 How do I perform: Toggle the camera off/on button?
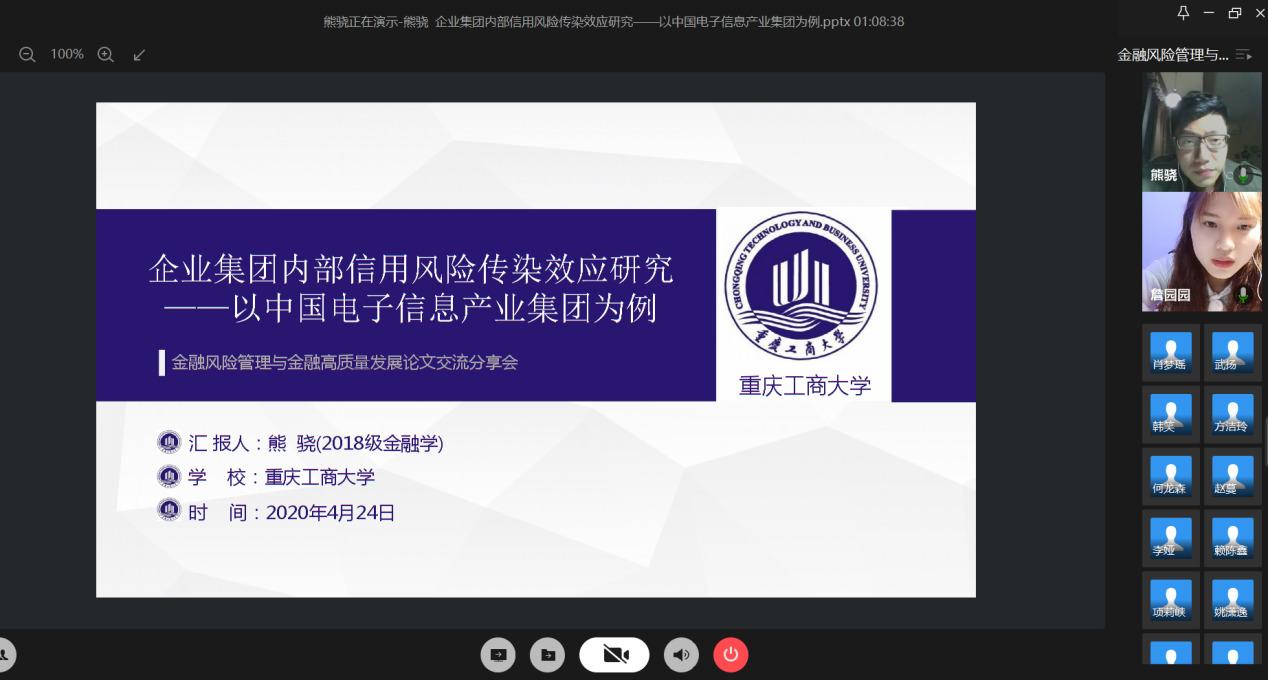click(614, 655)
